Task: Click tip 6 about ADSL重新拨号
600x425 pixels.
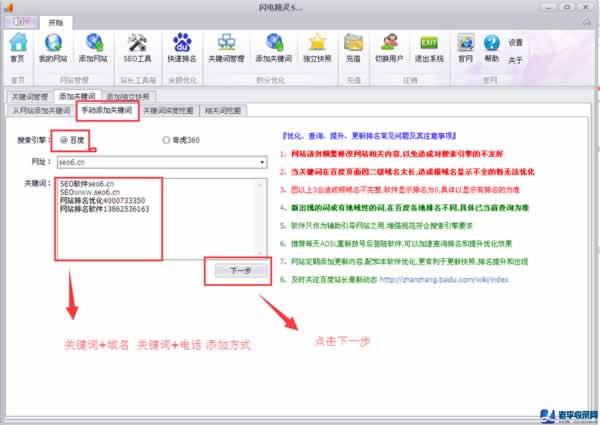Action: (x=396, y=244)
